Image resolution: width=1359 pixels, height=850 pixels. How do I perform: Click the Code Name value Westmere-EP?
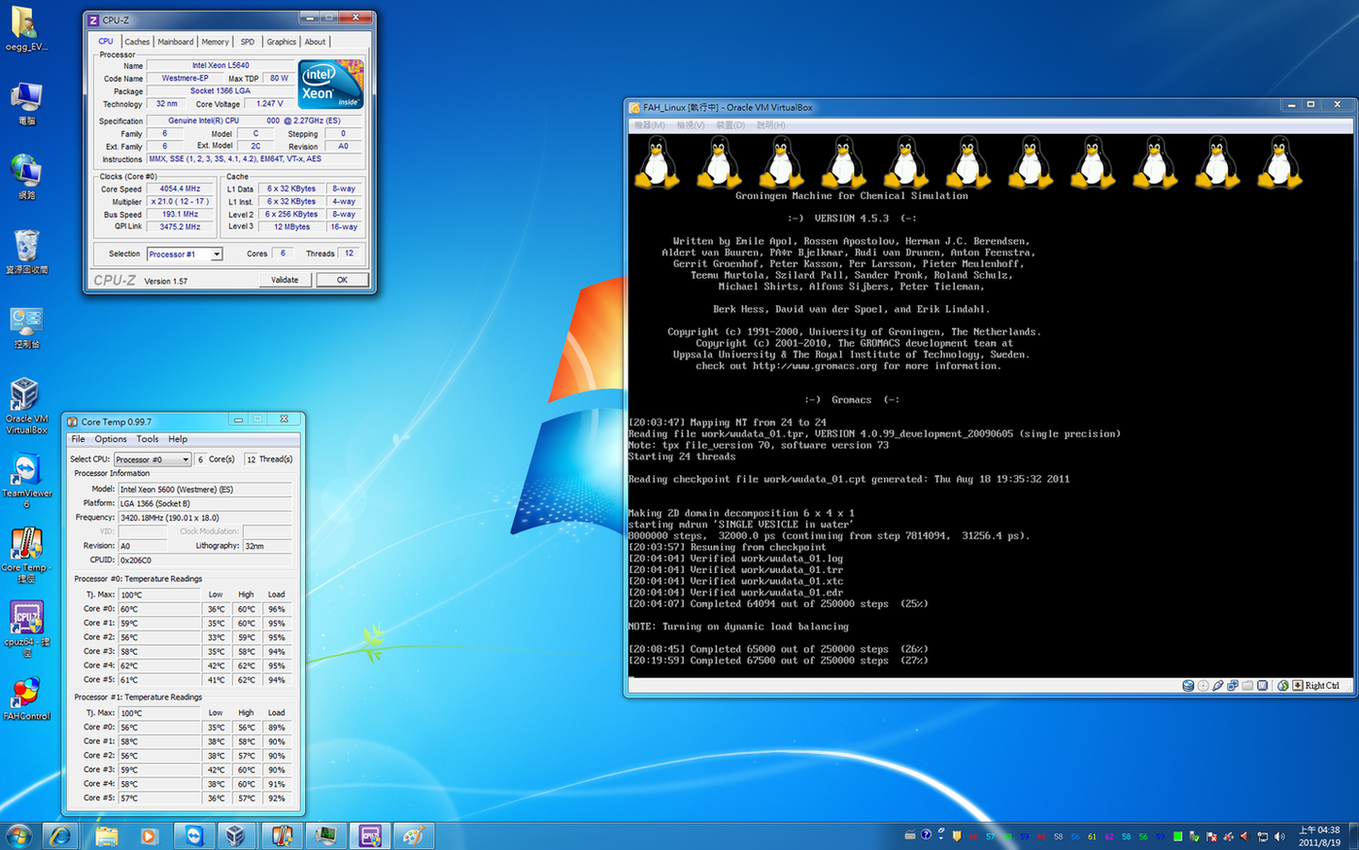coord(185,78)
